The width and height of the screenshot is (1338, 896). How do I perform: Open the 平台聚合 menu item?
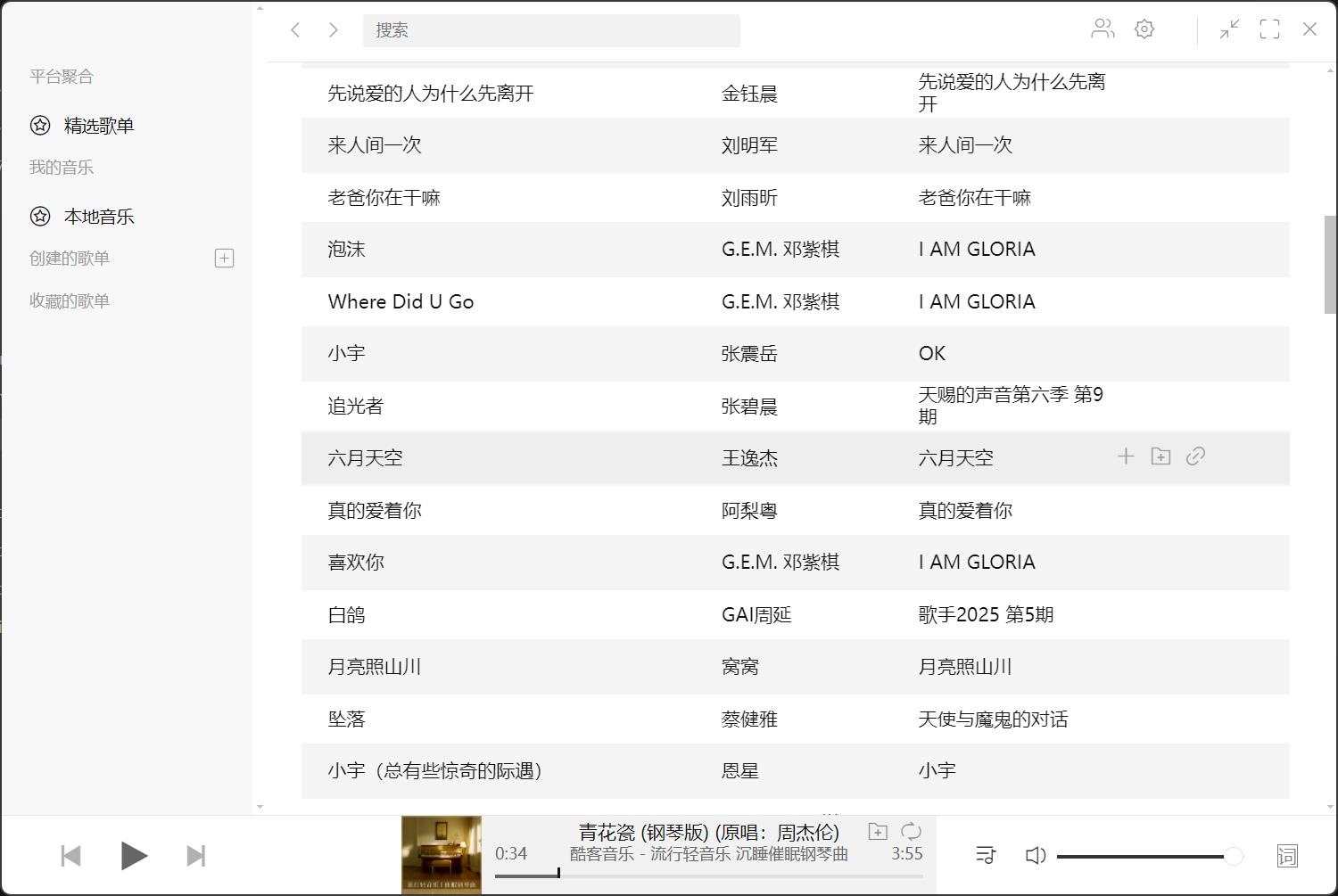[x=59, y=76]
